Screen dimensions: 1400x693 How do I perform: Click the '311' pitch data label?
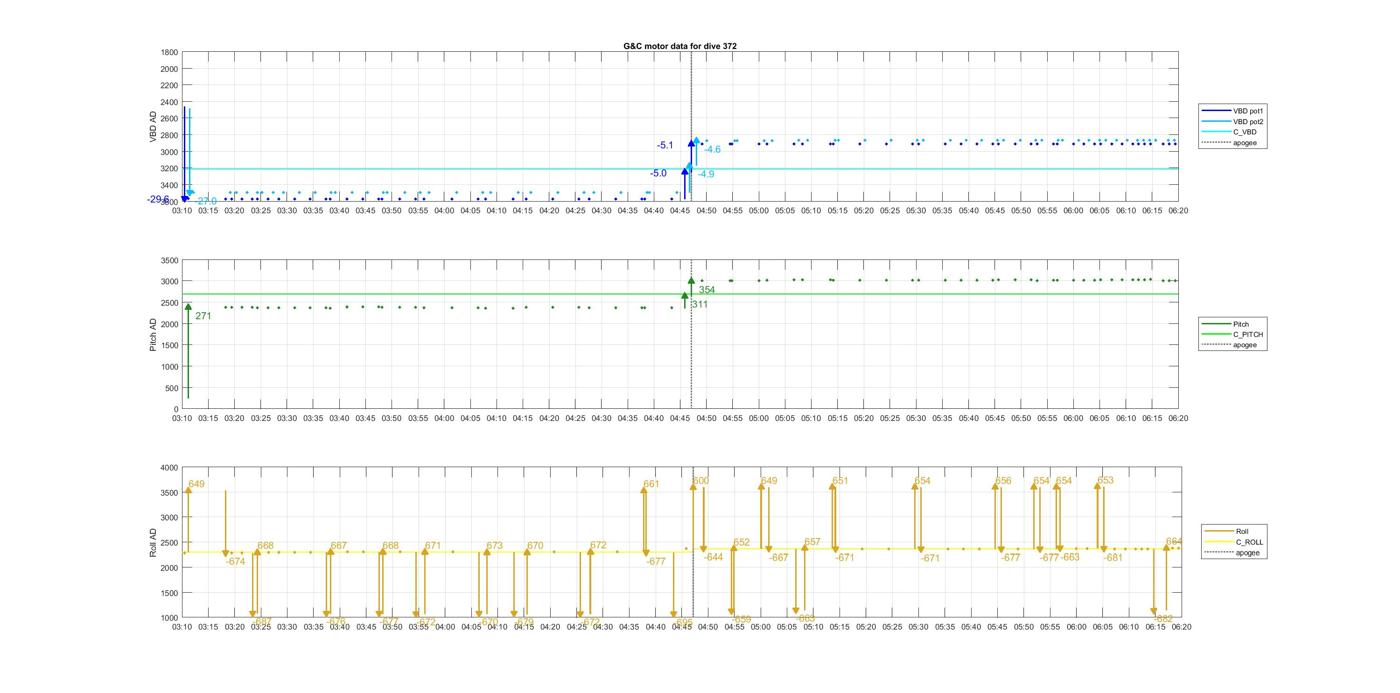tap(699, 305)
